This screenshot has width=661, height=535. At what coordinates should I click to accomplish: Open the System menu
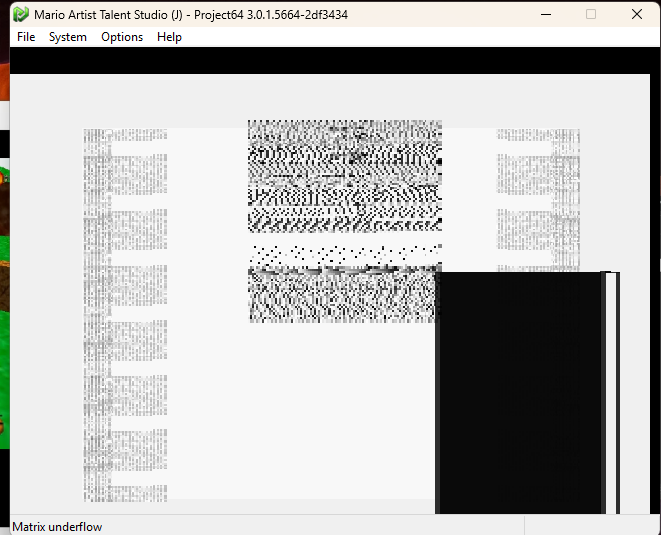tap(68, 37)
